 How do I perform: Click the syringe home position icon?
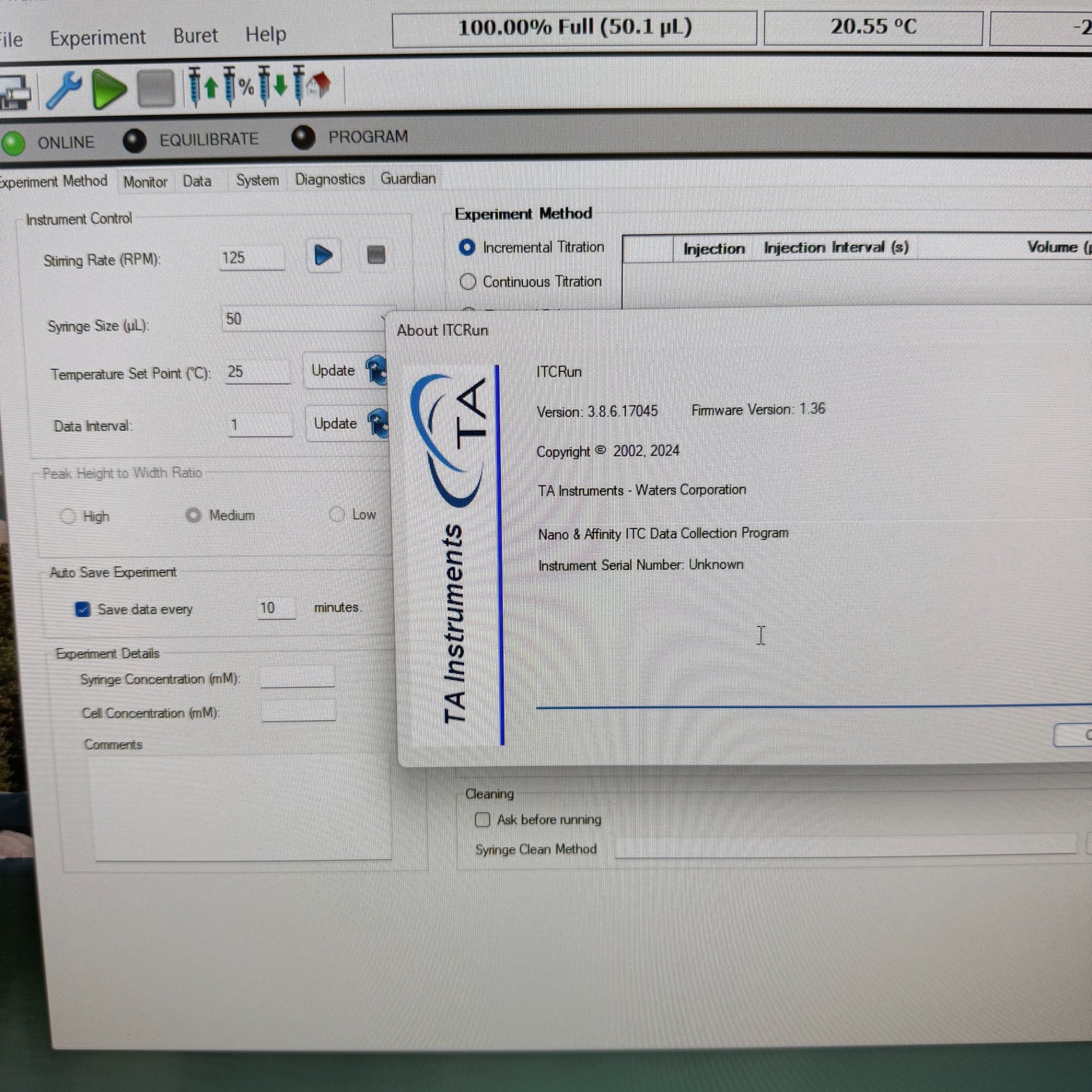[x=311, y=85]
